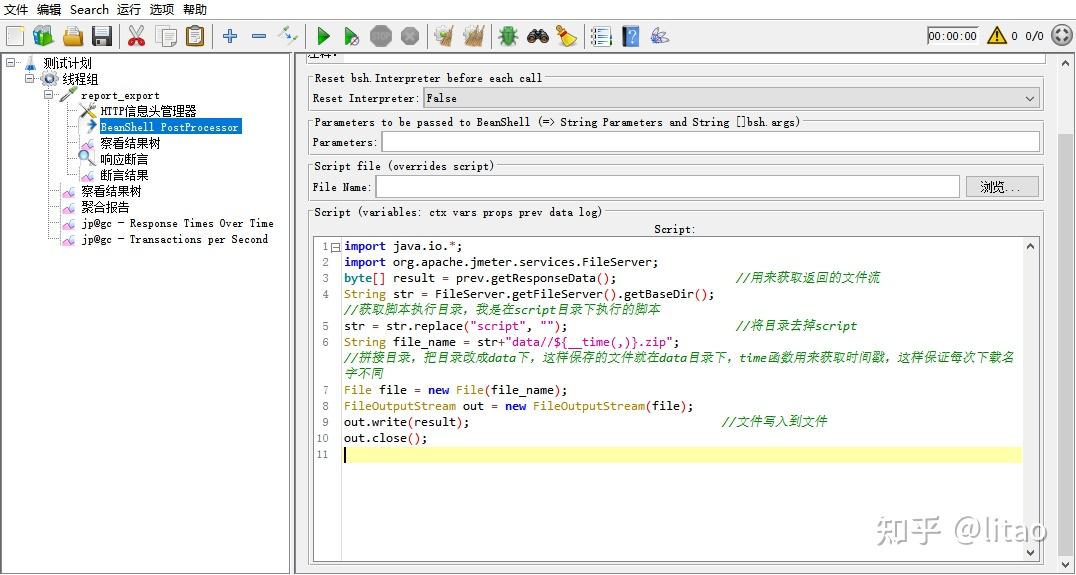Click script editor scroll up arrow

pyautogui.click(x=1030, y=246)
